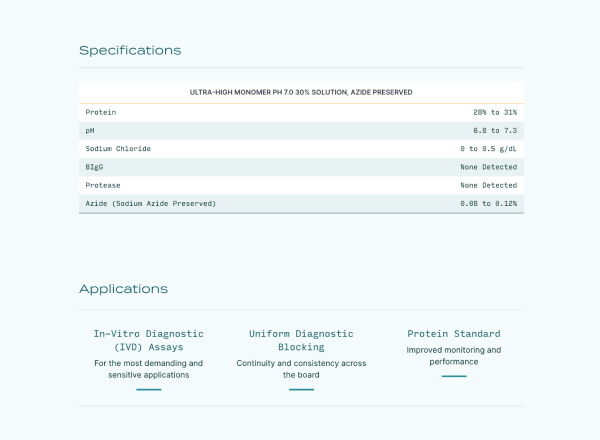The height and width of the screenshot is (440, 600).
Task: Select the 6.8 to 7.3 pH value
Action: pyautogui.click(x=495, y=130)
